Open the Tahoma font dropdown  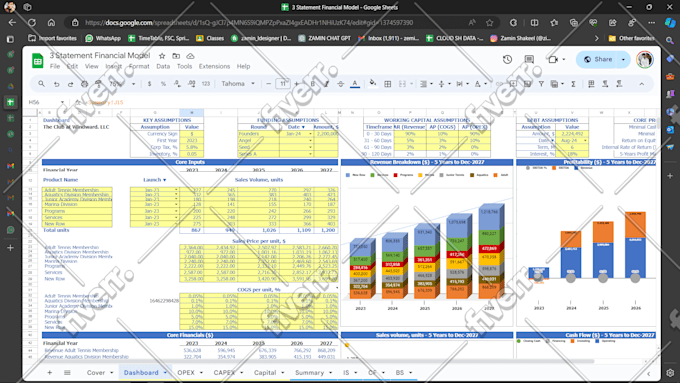coord(238,84)
